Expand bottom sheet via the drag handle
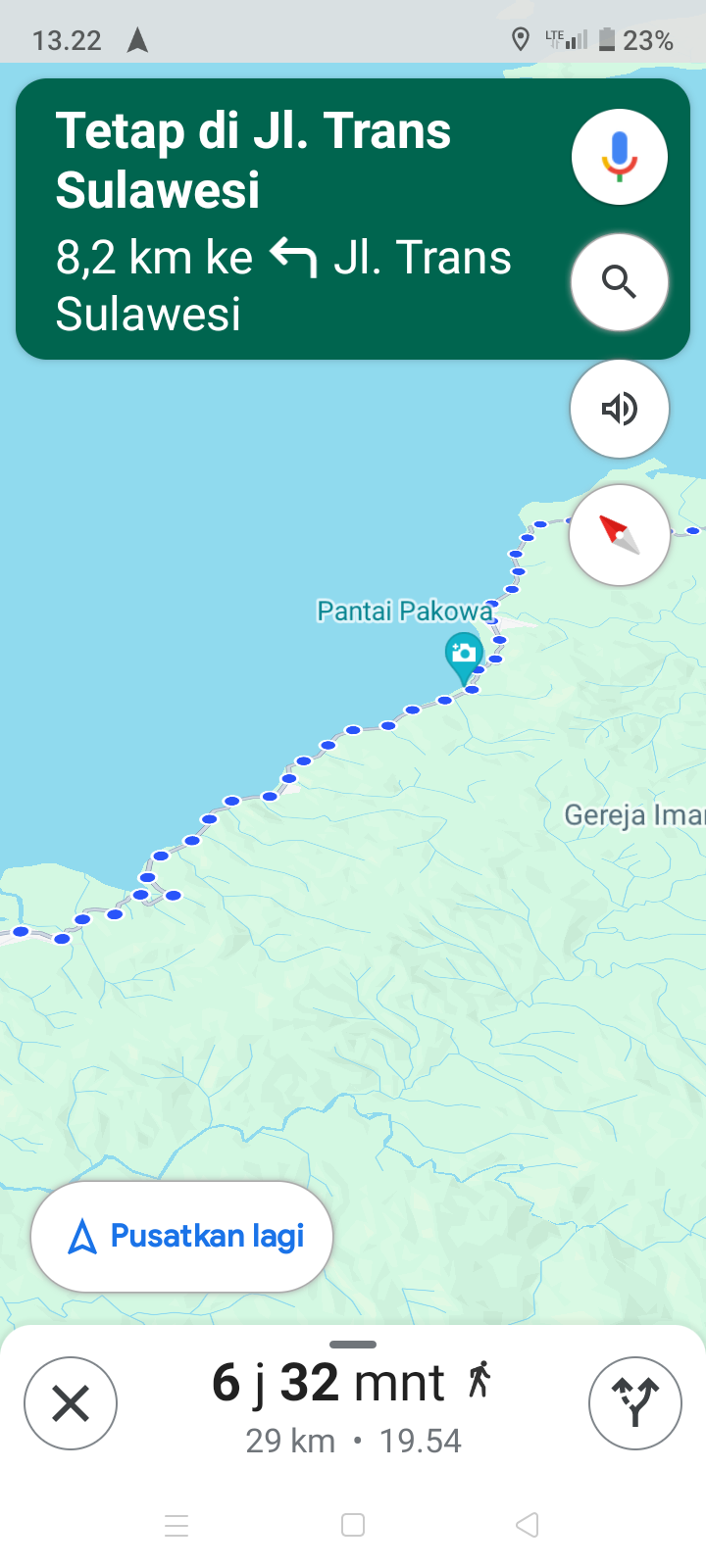 (x=353, y=1345)
